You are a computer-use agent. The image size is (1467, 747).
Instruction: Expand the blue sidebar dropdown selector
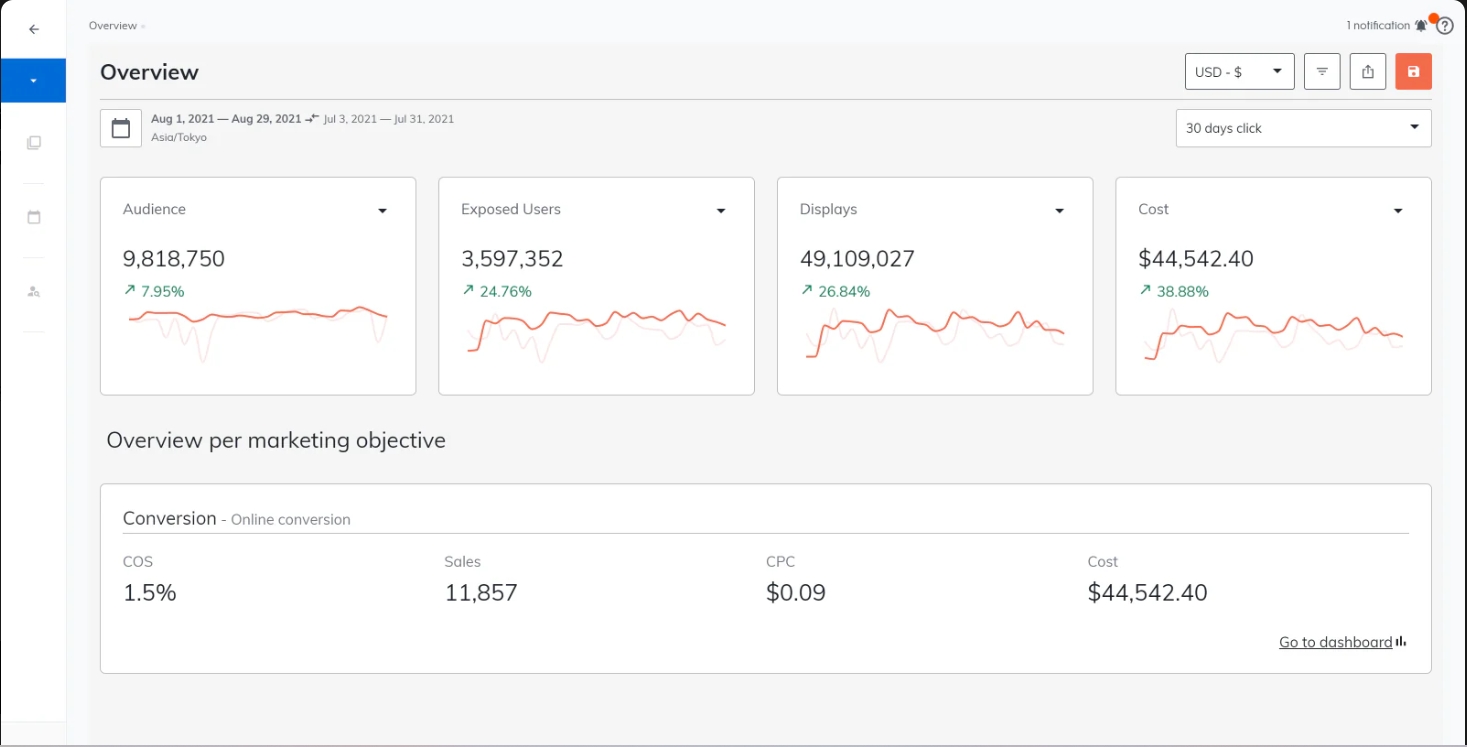click(33, 80)
